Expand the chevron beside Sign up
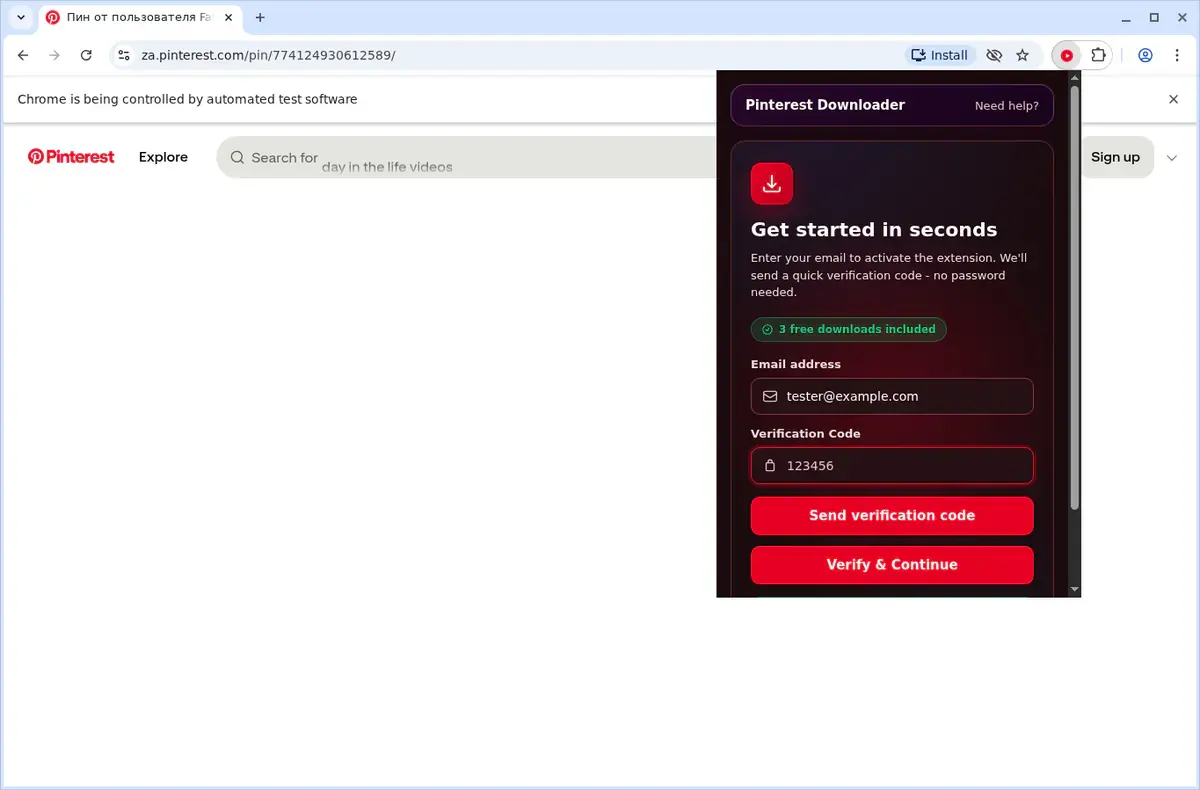This screenshot has height=790, width=1200. coord(1172,158)
